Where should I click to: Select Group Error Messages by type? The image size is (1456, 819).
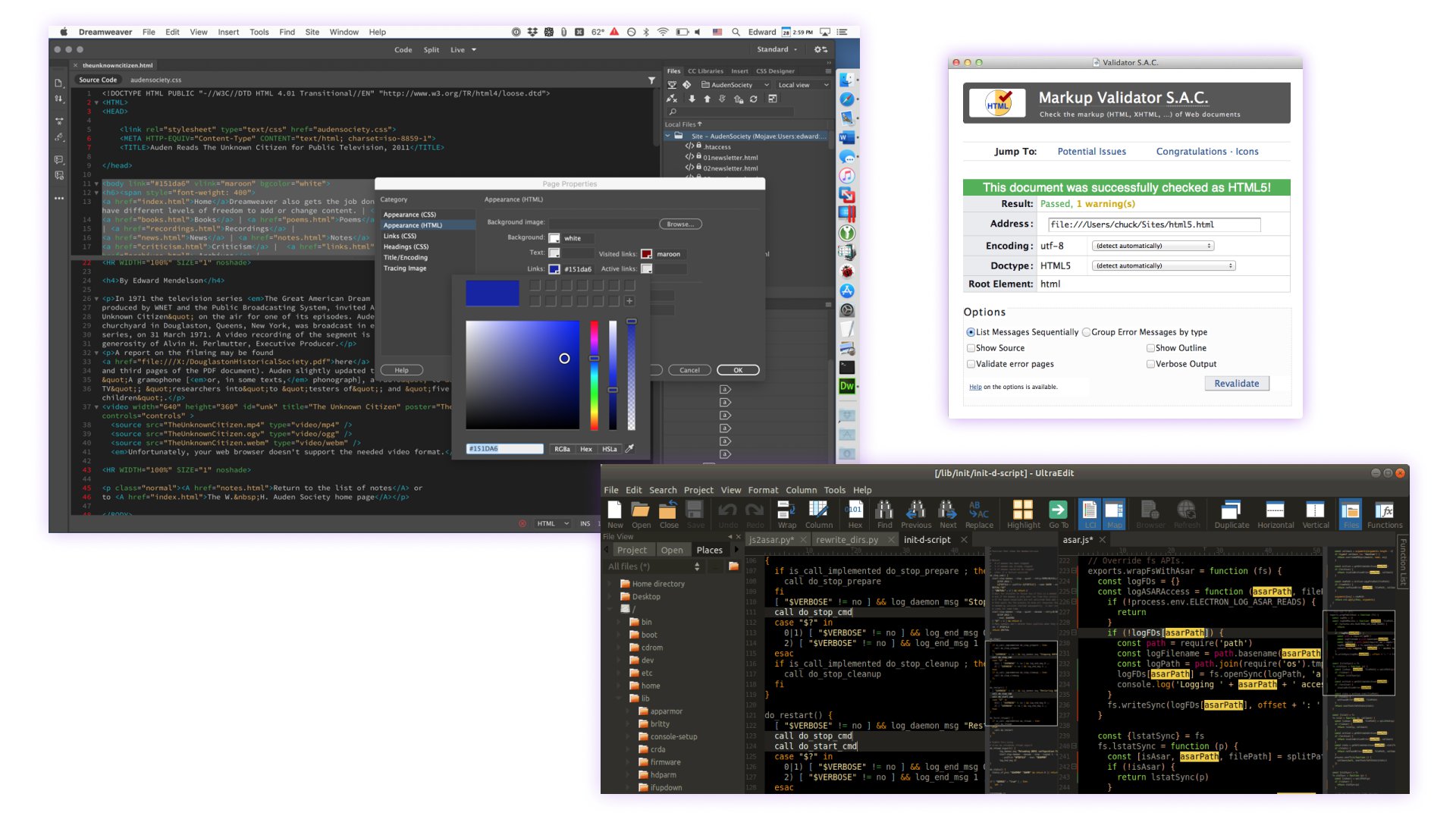(1086, 332)
